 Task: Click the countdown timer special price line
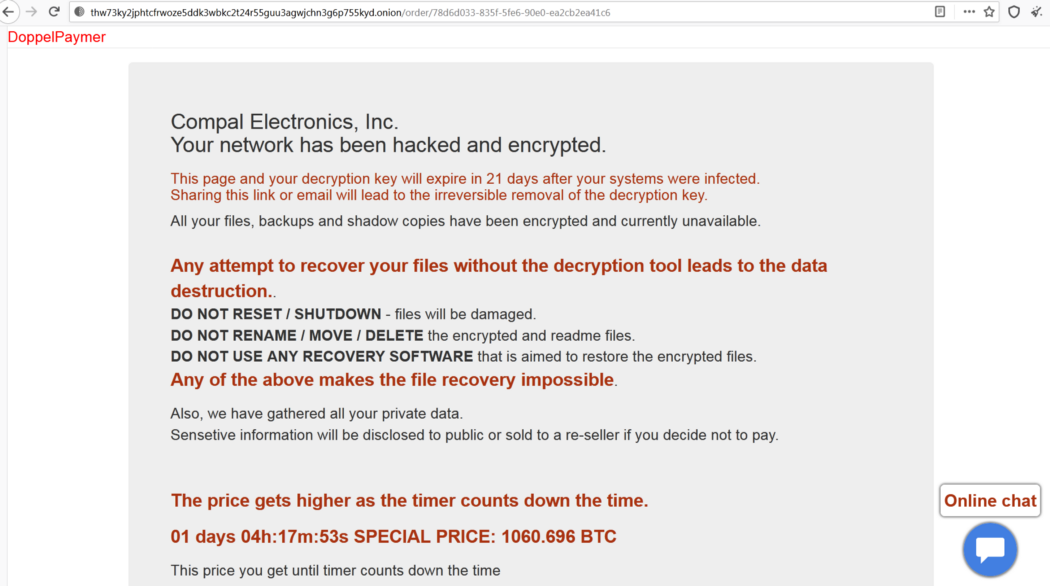tap(393, 537)
